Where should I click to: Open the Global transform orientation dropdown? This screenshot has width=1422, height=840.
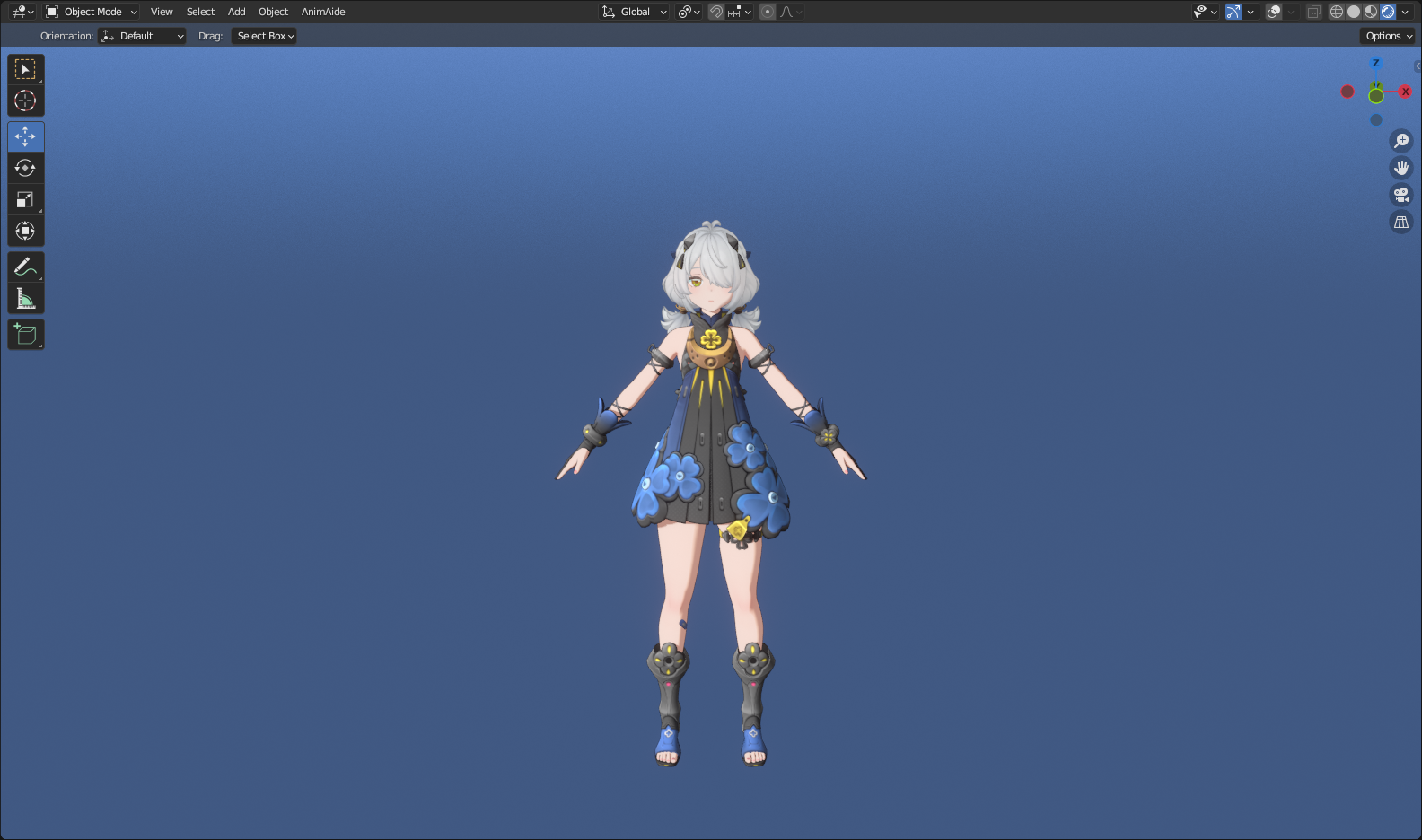[x=635, y=12]
